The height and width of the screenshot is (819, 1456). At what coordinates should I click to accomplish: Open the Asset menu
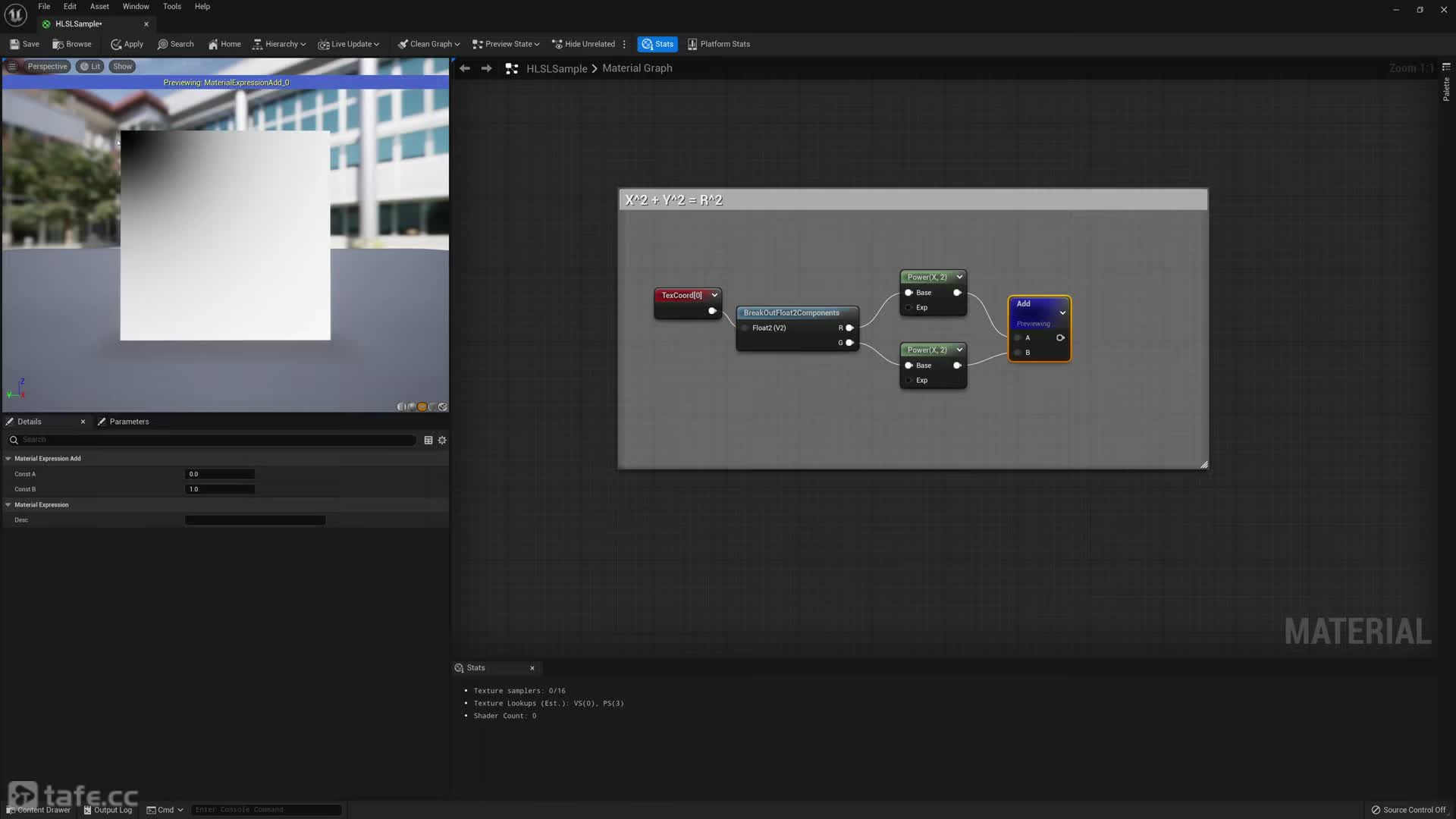[x=99, y=6]
